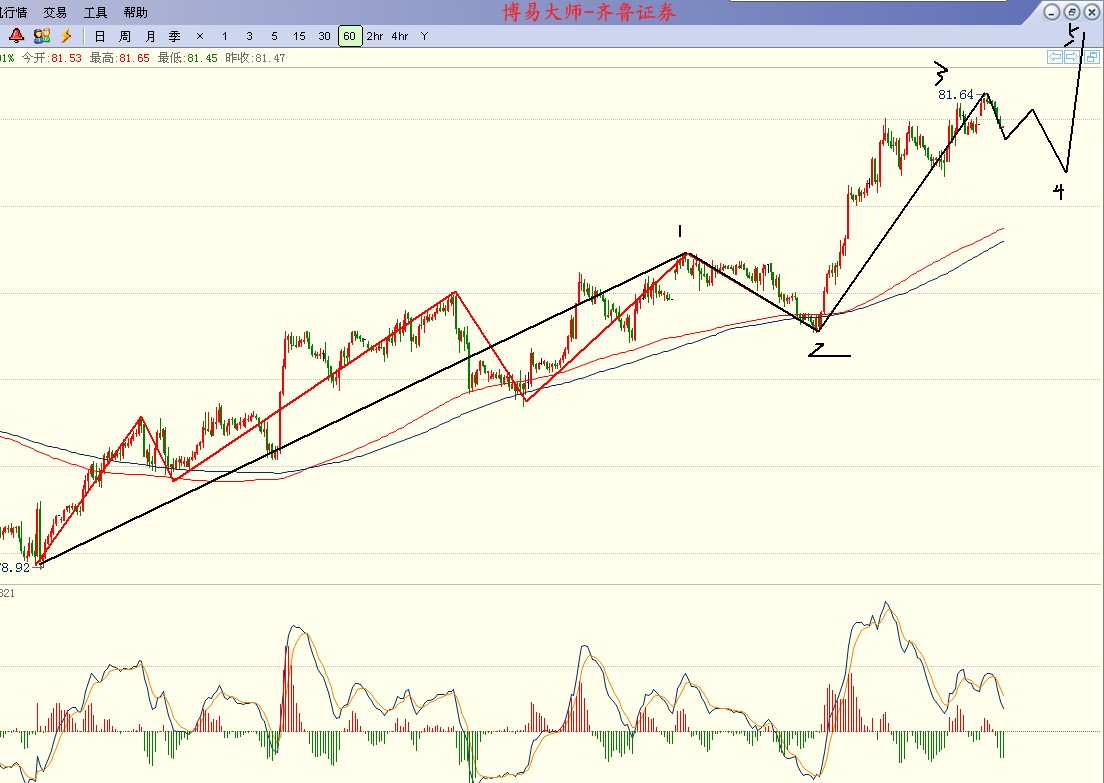Click the 今开 81.53 opening price
This screenshot has height=783, width=1104.
pyautogui.click(x=51, y=58)
